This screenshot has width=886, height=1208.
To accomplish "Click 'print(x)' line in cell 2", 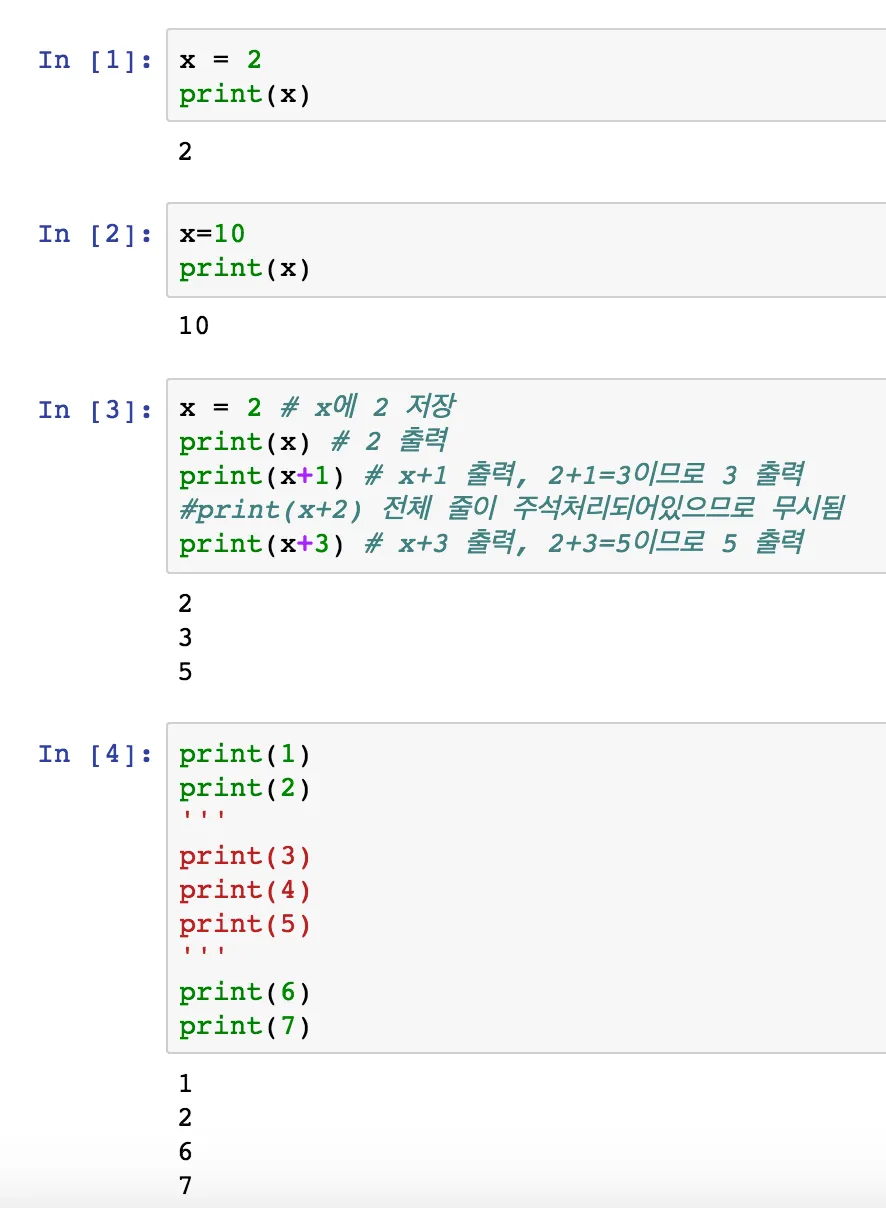I will (245, 269).
